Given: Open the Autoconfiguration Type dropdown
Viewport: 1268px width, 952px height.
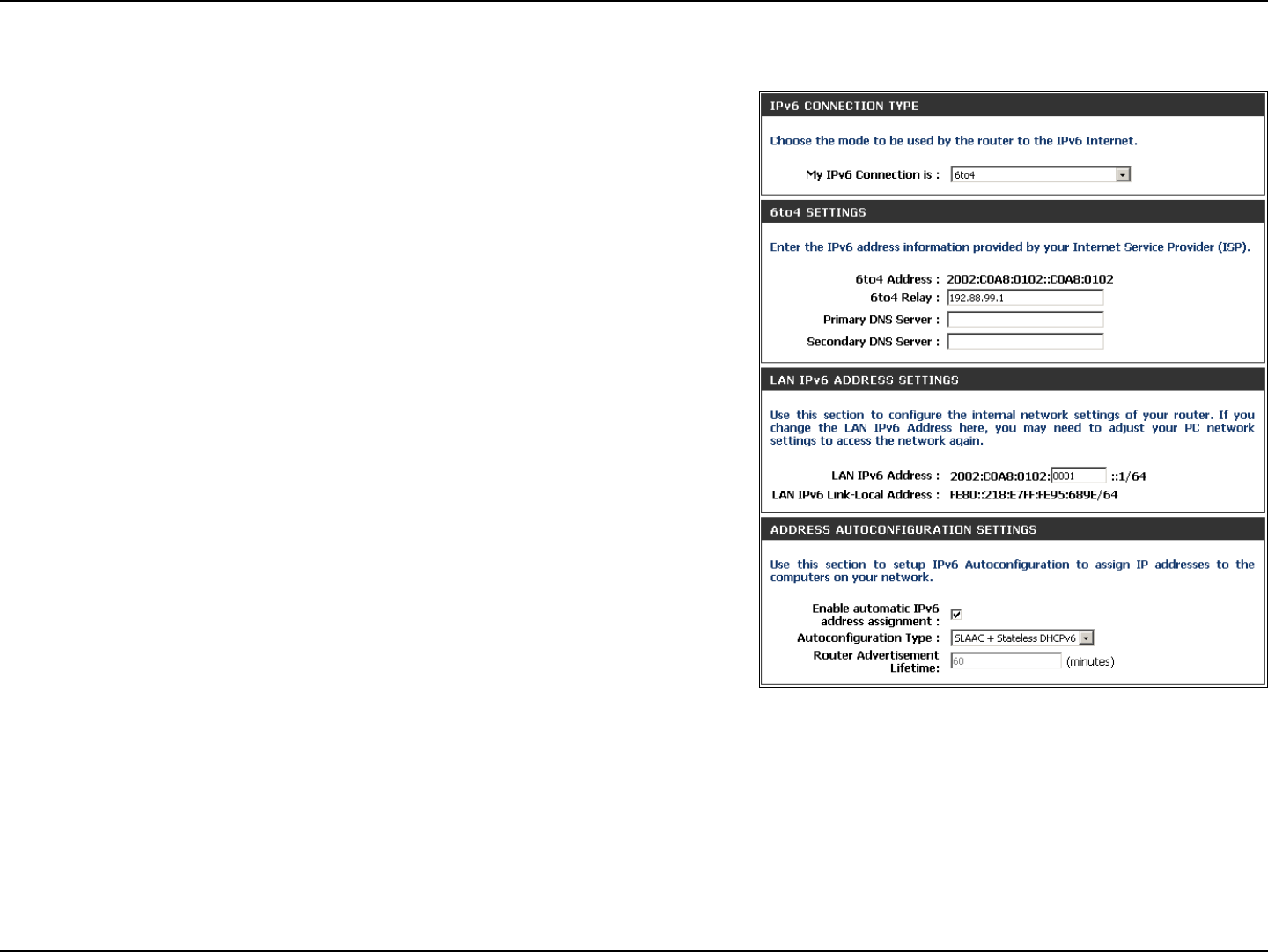Looking at the screenshot, I should click(1022, 638).
